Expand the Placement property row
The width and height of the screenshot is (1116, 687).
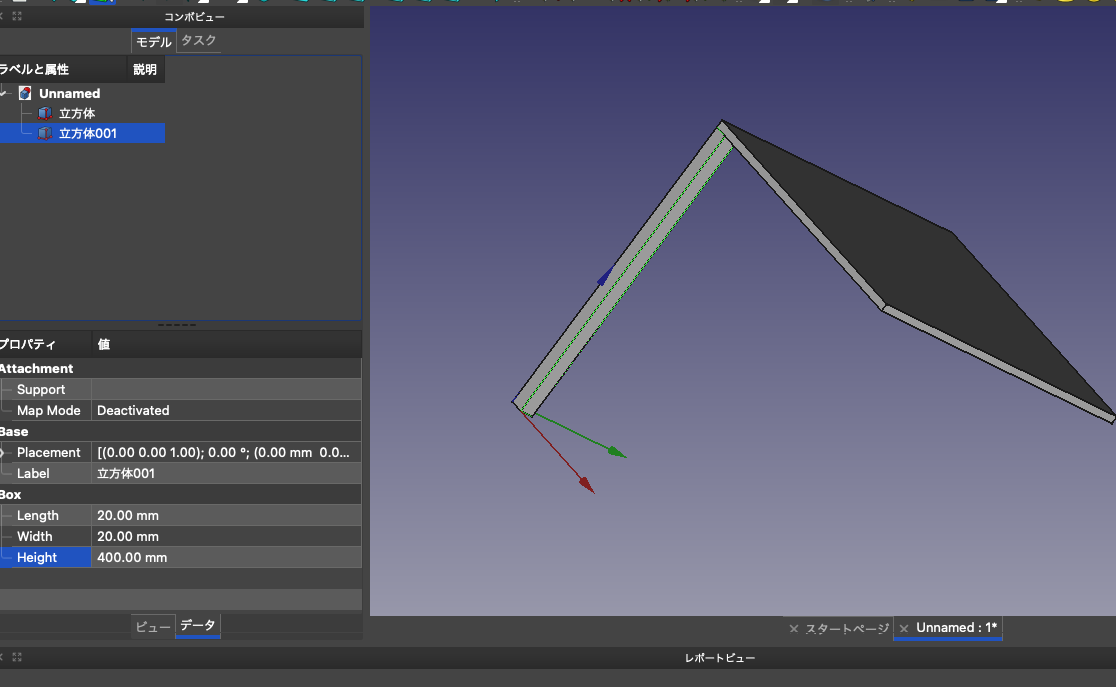pos(3,453)
